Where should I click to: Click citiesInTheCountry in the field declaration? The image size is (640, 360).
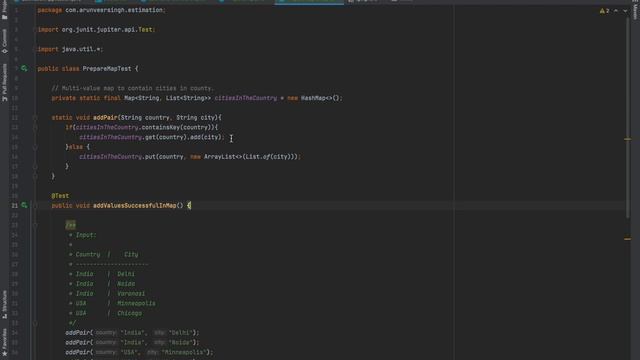click(x=246, y=98)
